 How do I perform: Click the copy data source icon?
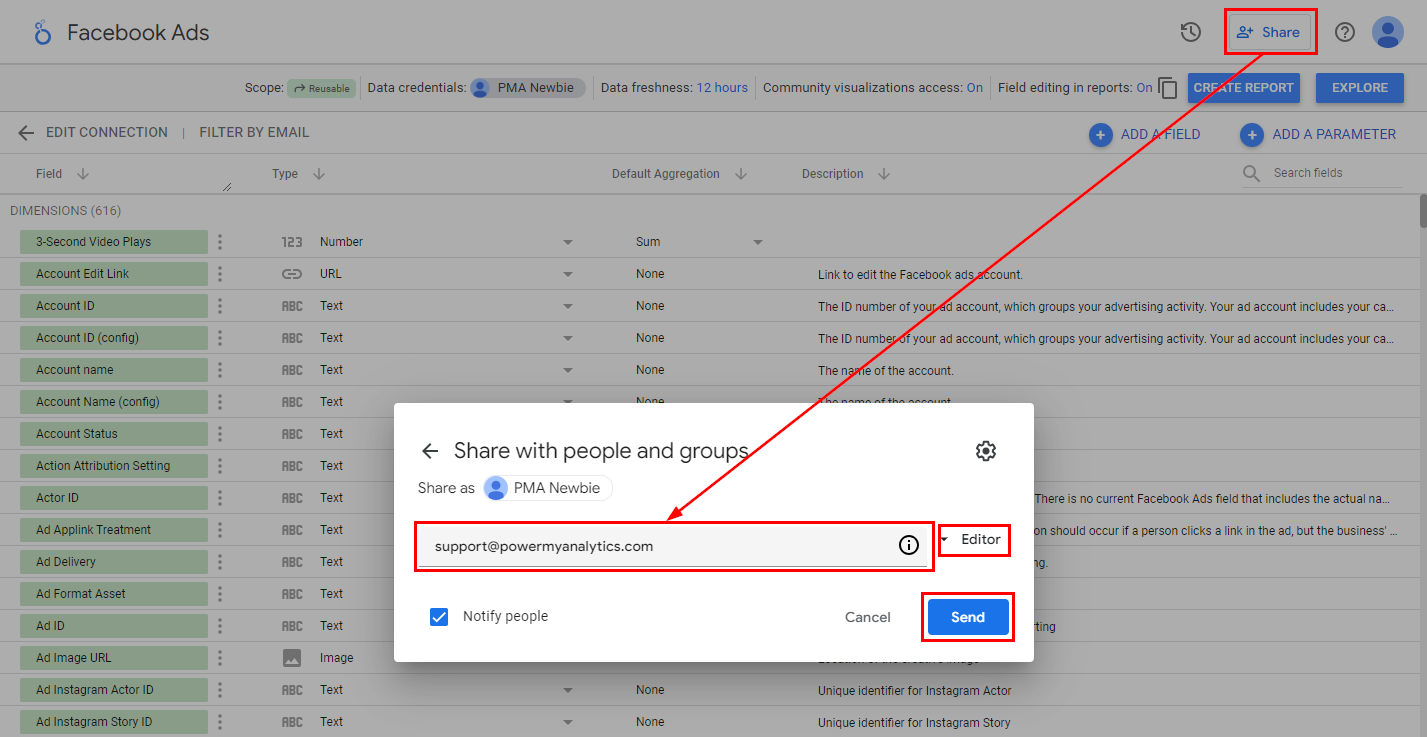1167,88
